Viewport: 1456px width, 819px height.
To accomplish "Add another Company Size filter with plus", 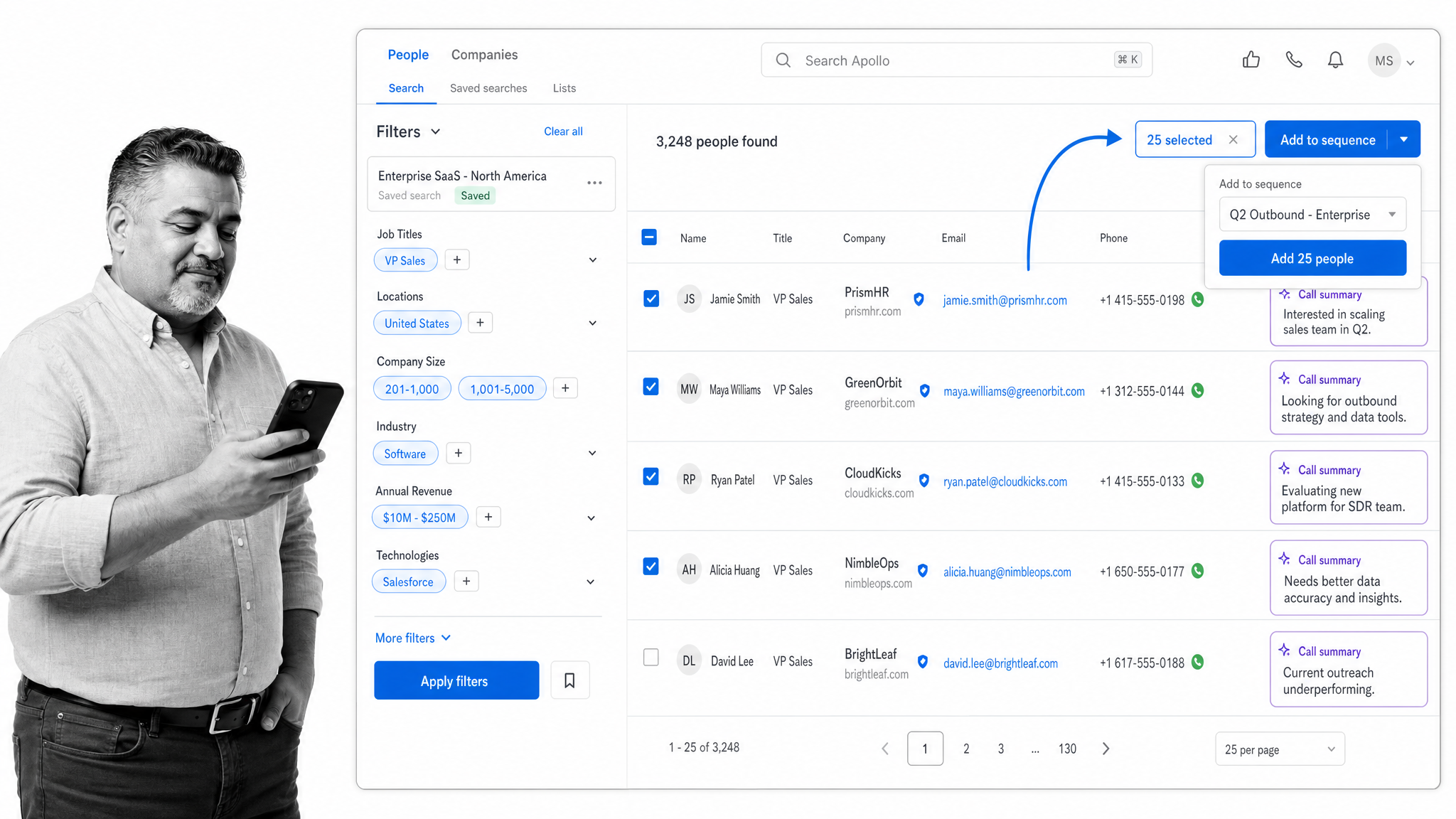I will (565, 388).
